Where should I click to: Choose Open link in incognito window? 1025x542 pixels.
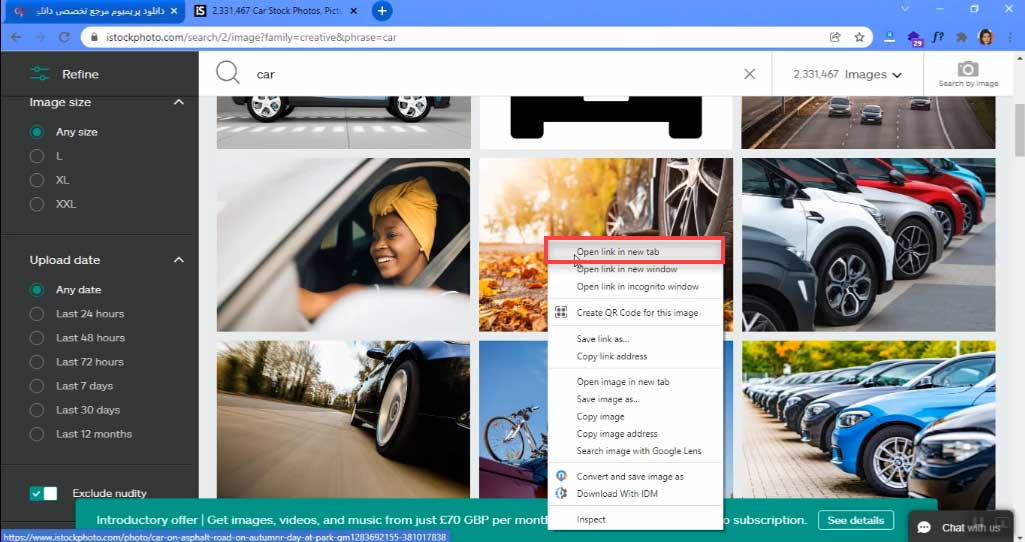(635, 286)
